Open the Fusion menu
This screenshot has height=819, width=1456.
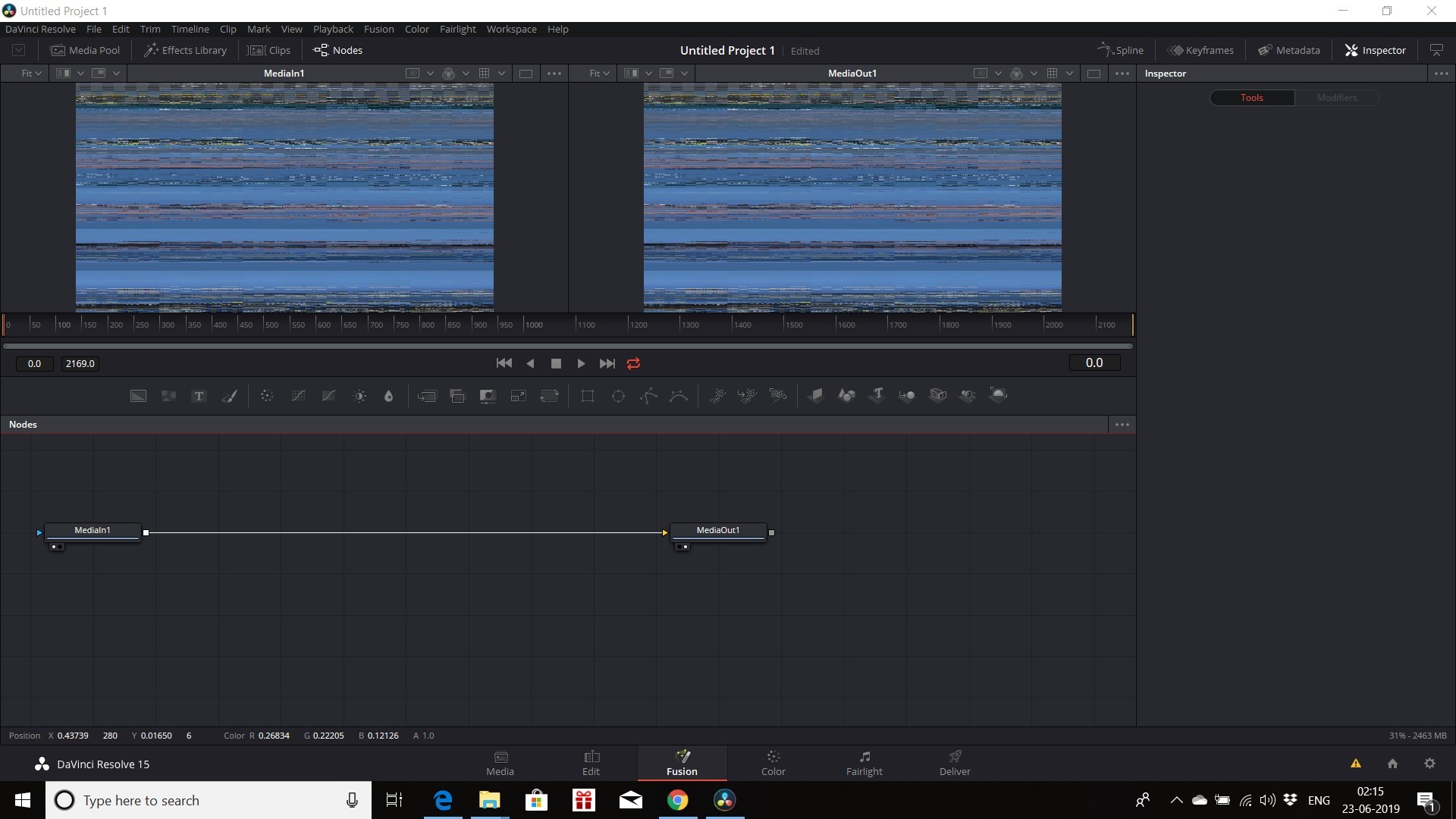(378, 29)
